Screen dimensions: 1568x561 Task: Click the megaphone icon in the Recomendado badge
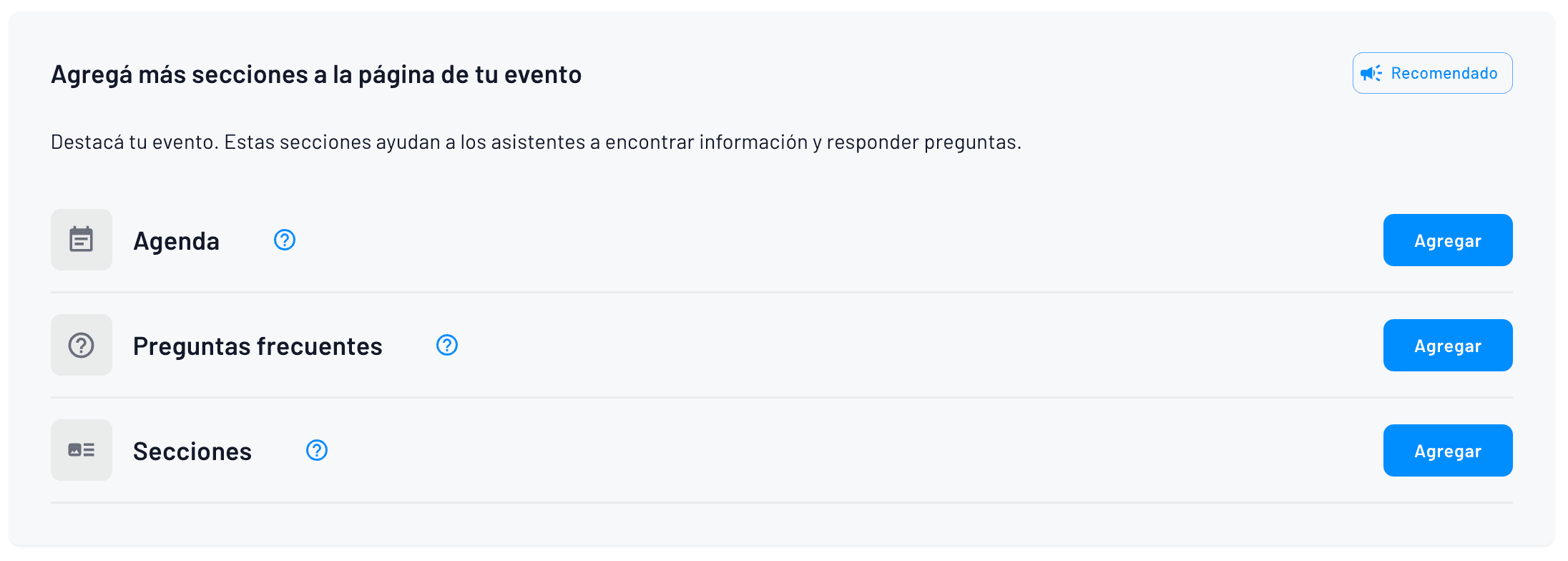pos(1371,72)
